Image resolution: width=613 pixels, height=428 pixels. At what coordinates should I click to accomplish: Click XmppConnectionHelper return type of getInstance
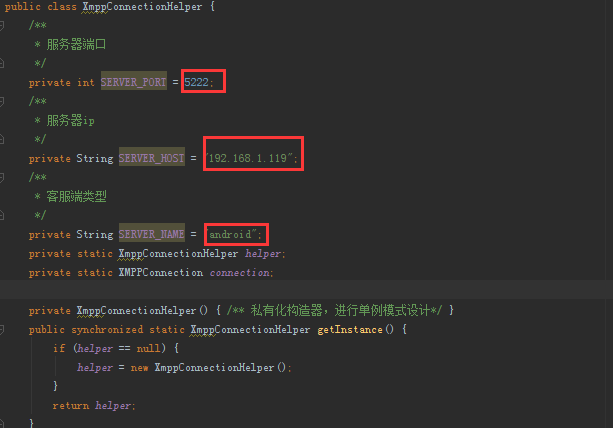click(250, 330)
